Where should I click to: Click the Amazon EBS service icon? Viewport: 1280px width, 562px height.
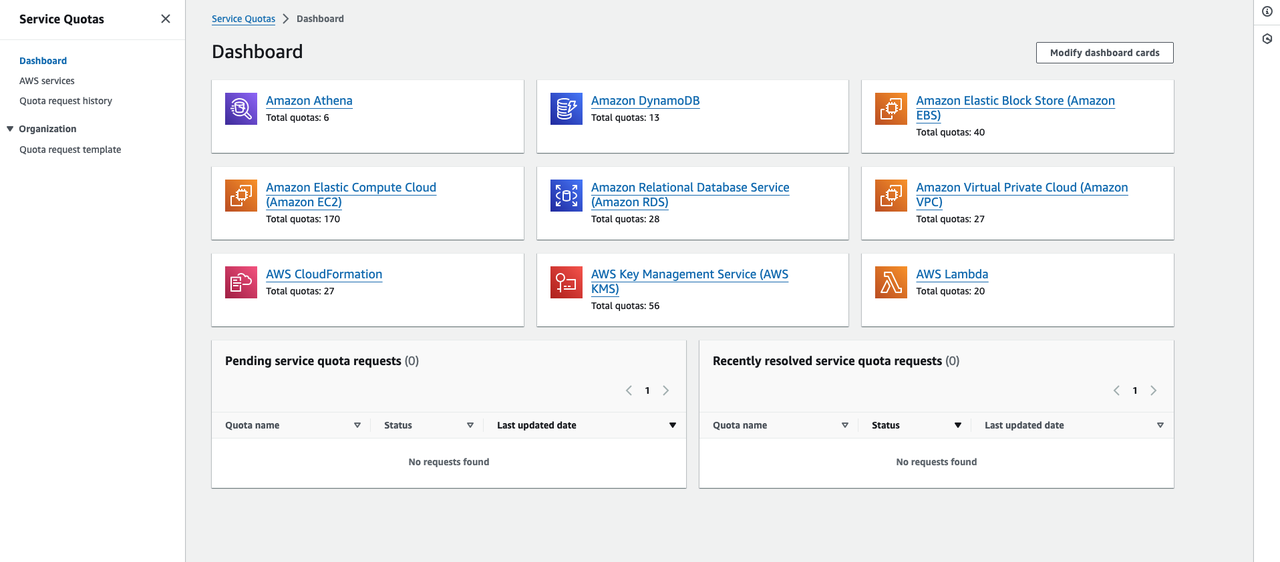[x=891, y=109]
